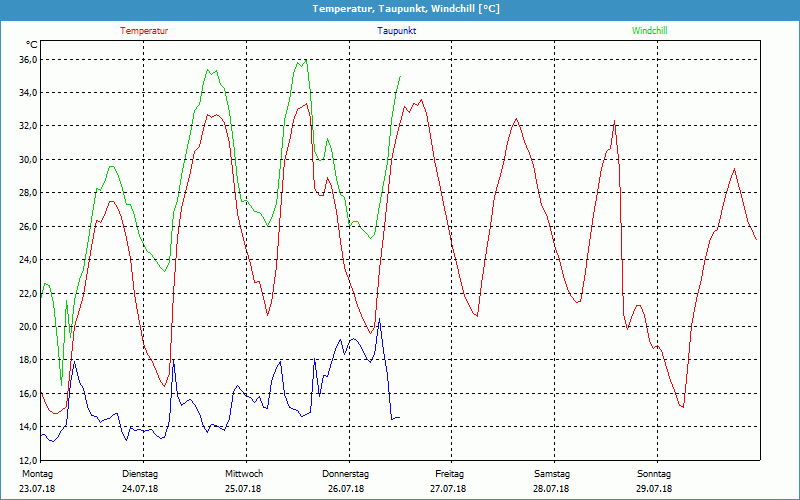
Task: Select the 16,0 y-axis value
Action: (x=29, y=393)
